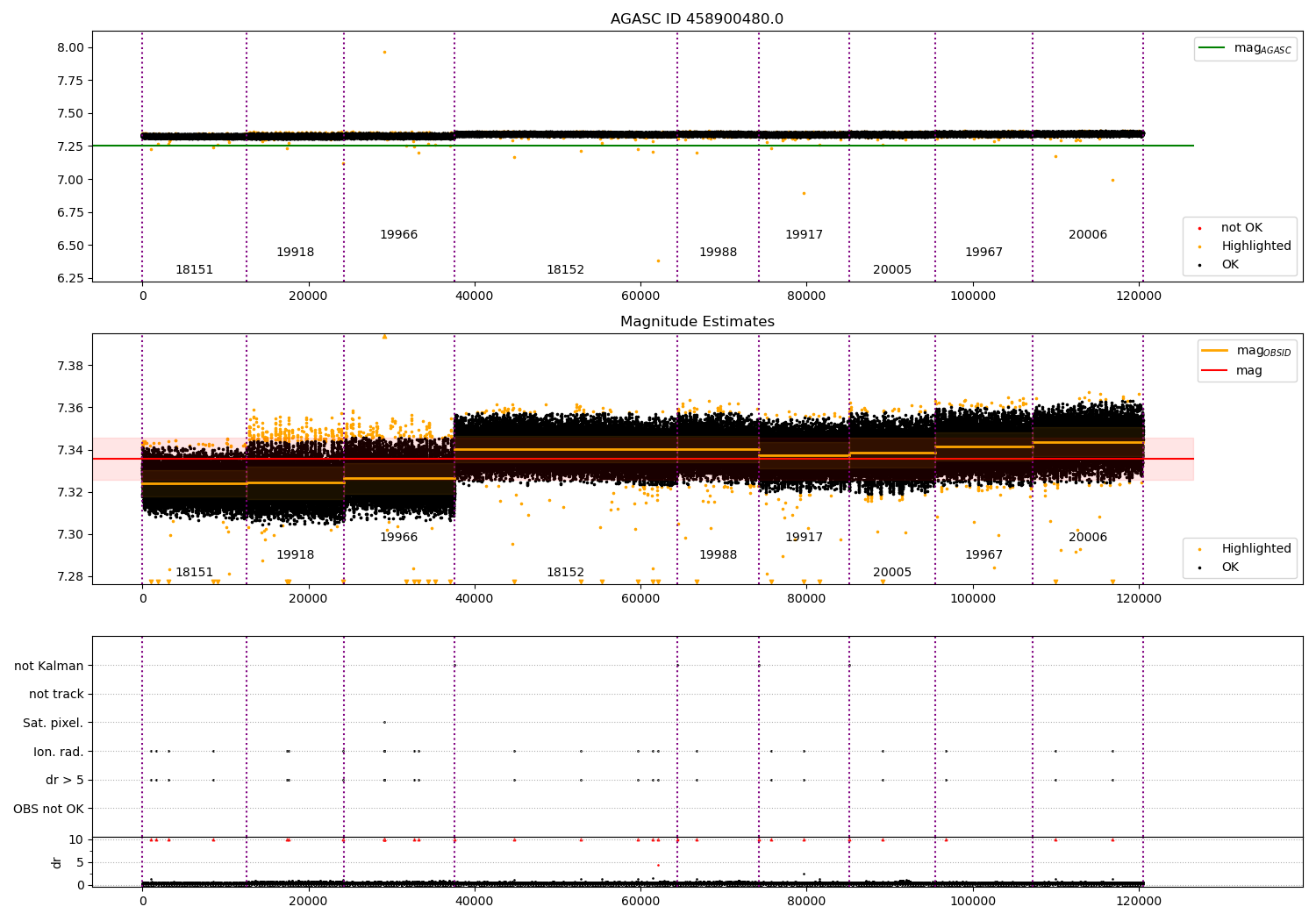Click the Magnitude Estimates title
Viewport: 1316px width, 921px height.
pos(697,322)
